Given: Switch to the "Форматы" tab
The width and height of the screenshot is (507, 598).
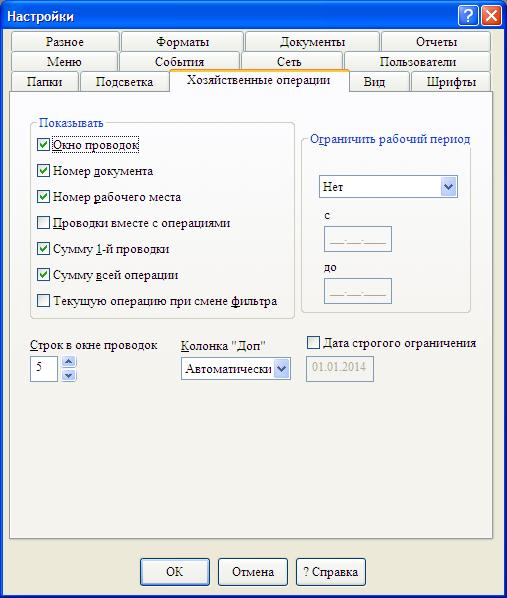Looking at the screenshot, I should click(x=182, y=42).
